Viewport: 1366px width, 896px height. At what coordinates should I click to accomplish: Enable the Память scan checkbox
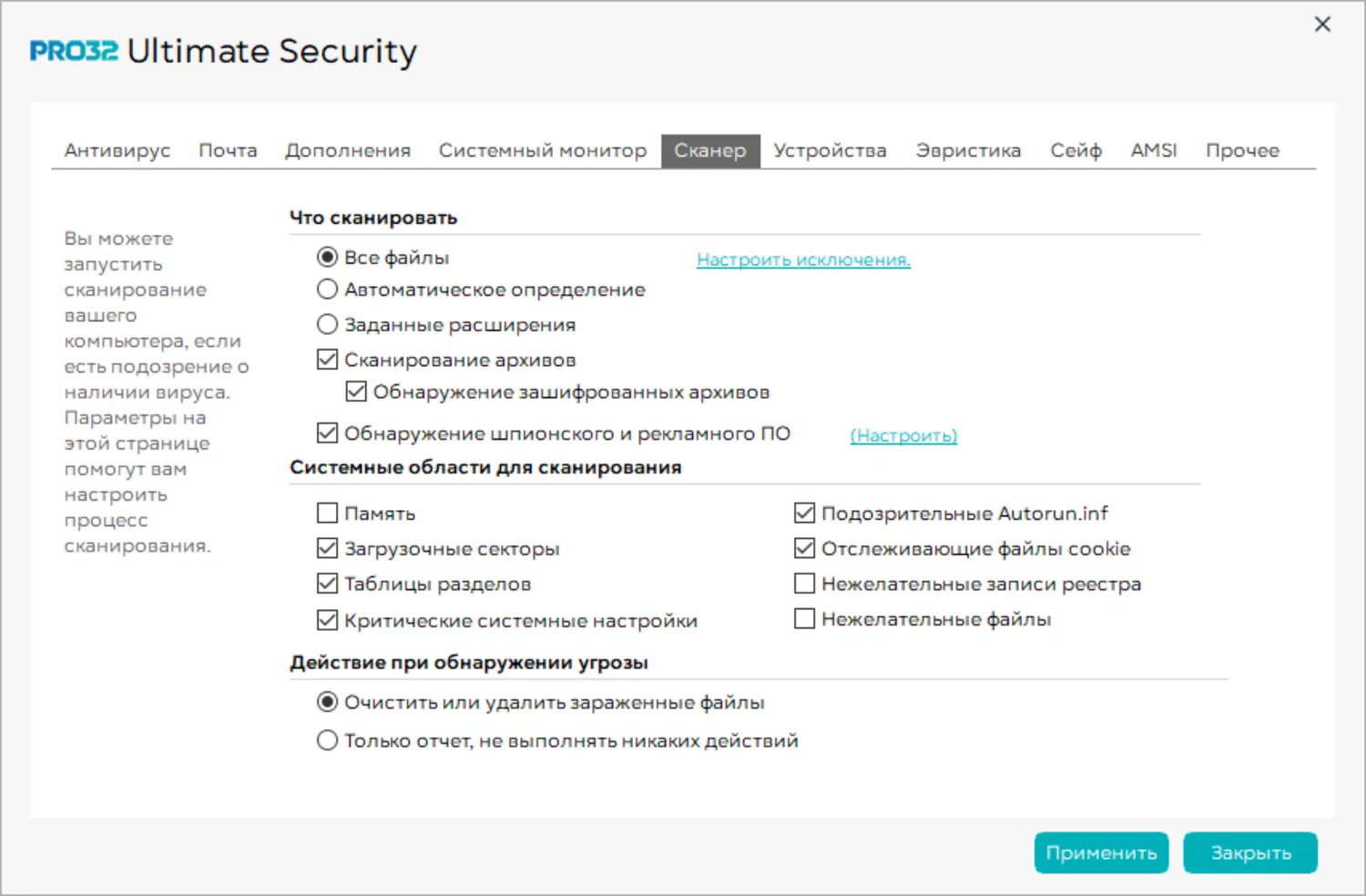point(327,514)
